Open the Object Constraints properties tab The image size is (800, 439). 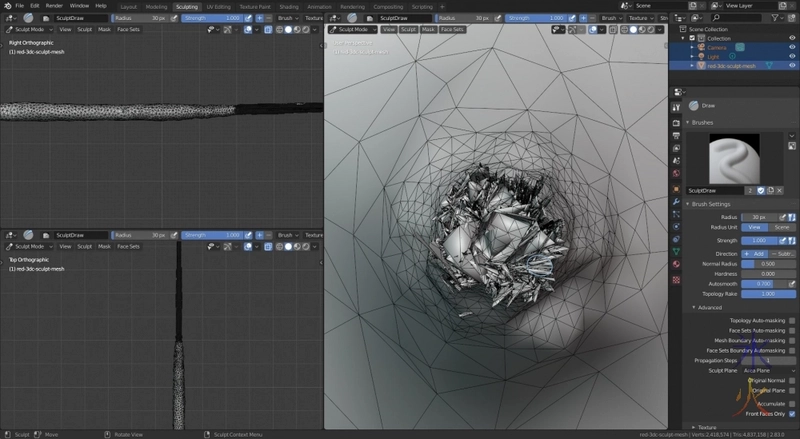[x=676, y=239]
